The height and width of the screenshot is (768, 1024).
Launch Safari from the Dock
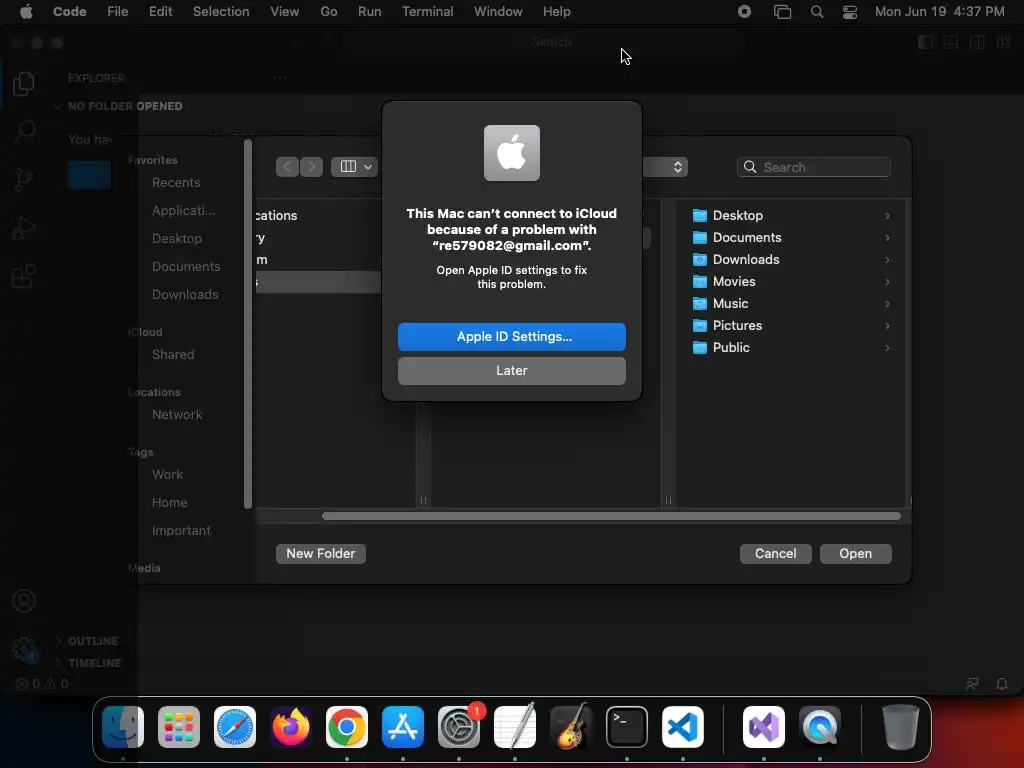(x=235, y=727)
